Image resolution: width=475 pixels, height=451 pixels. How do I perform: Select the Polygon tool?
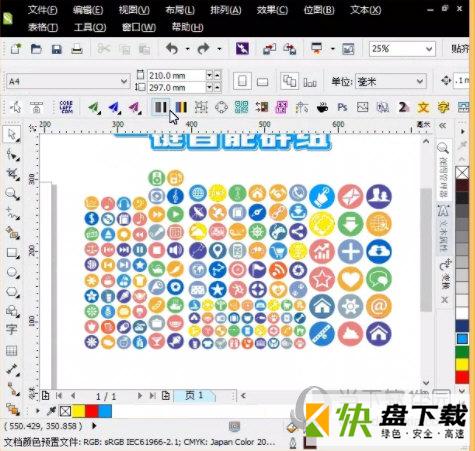(12, 292)
